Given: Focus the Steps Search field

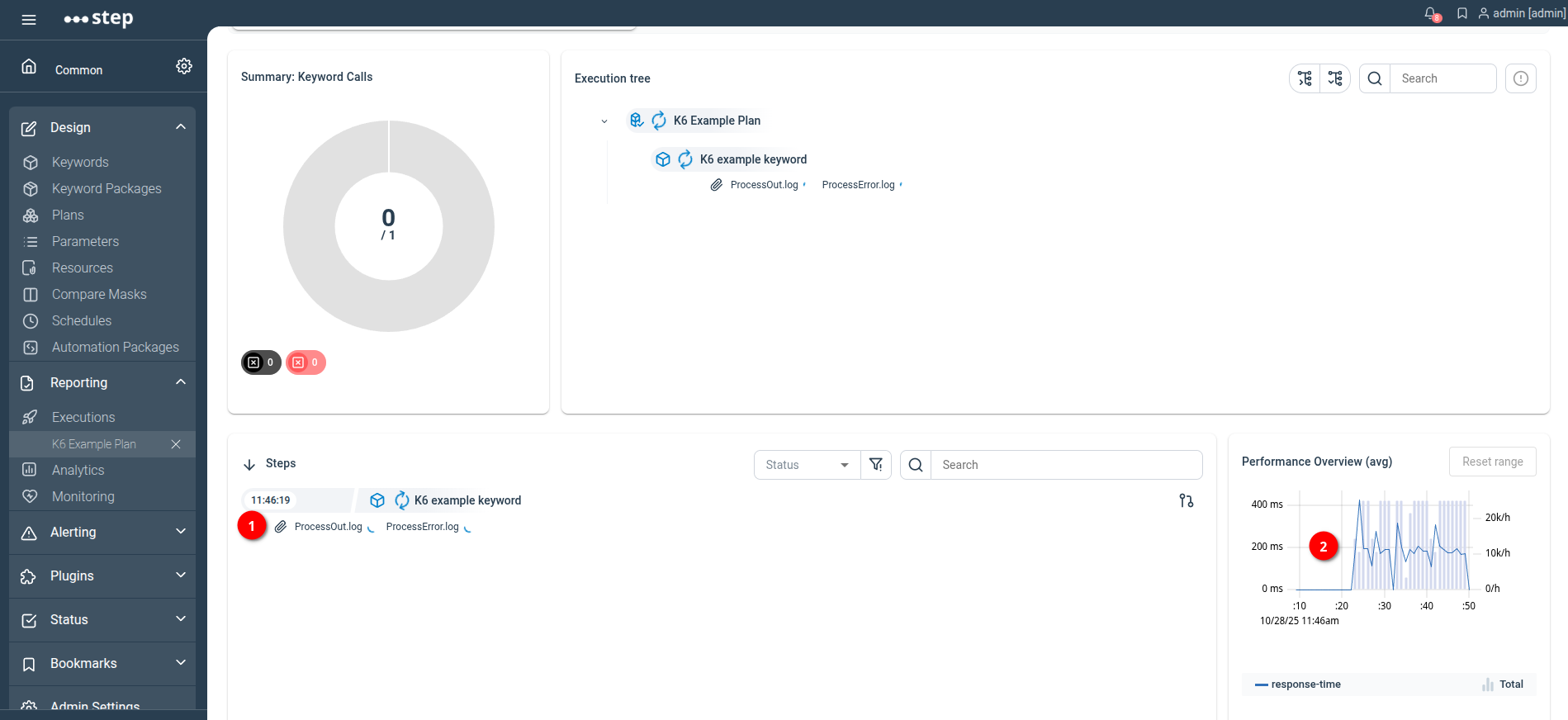Looking at the screenshot, I should coord(1066,465).
